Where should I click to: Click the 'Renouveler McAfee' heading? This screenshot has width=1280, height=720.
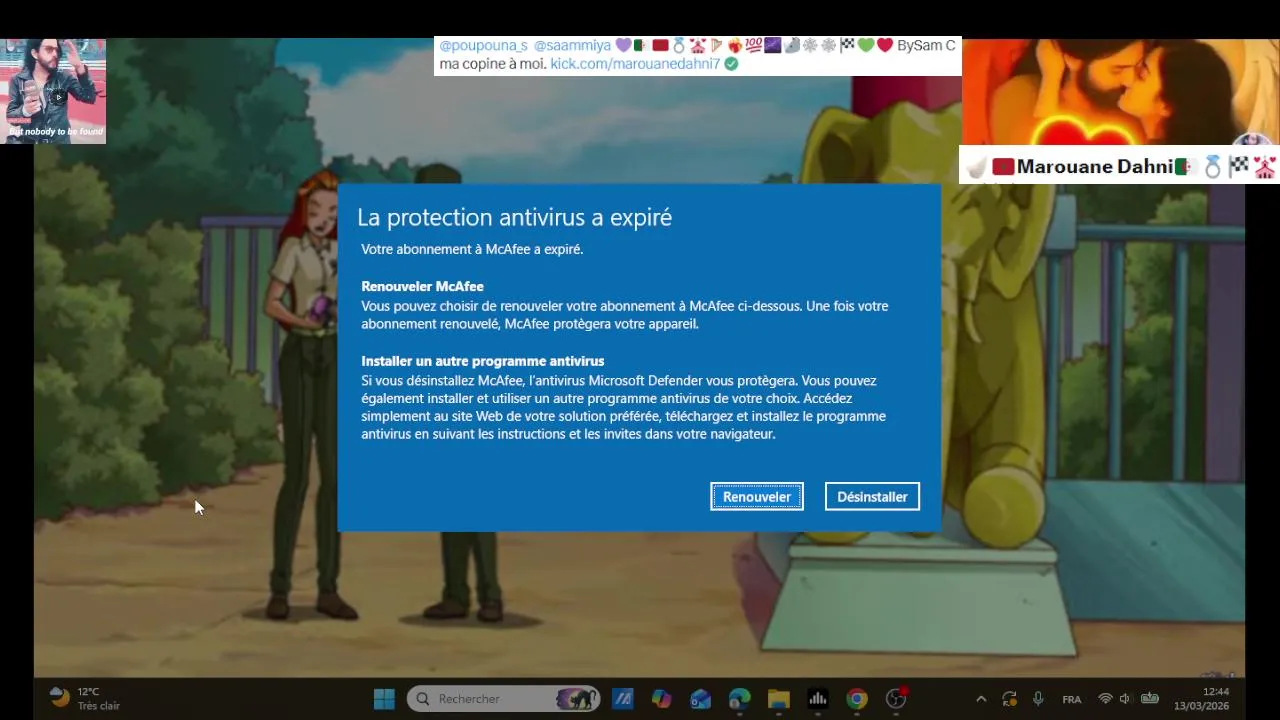pos(422,287)
